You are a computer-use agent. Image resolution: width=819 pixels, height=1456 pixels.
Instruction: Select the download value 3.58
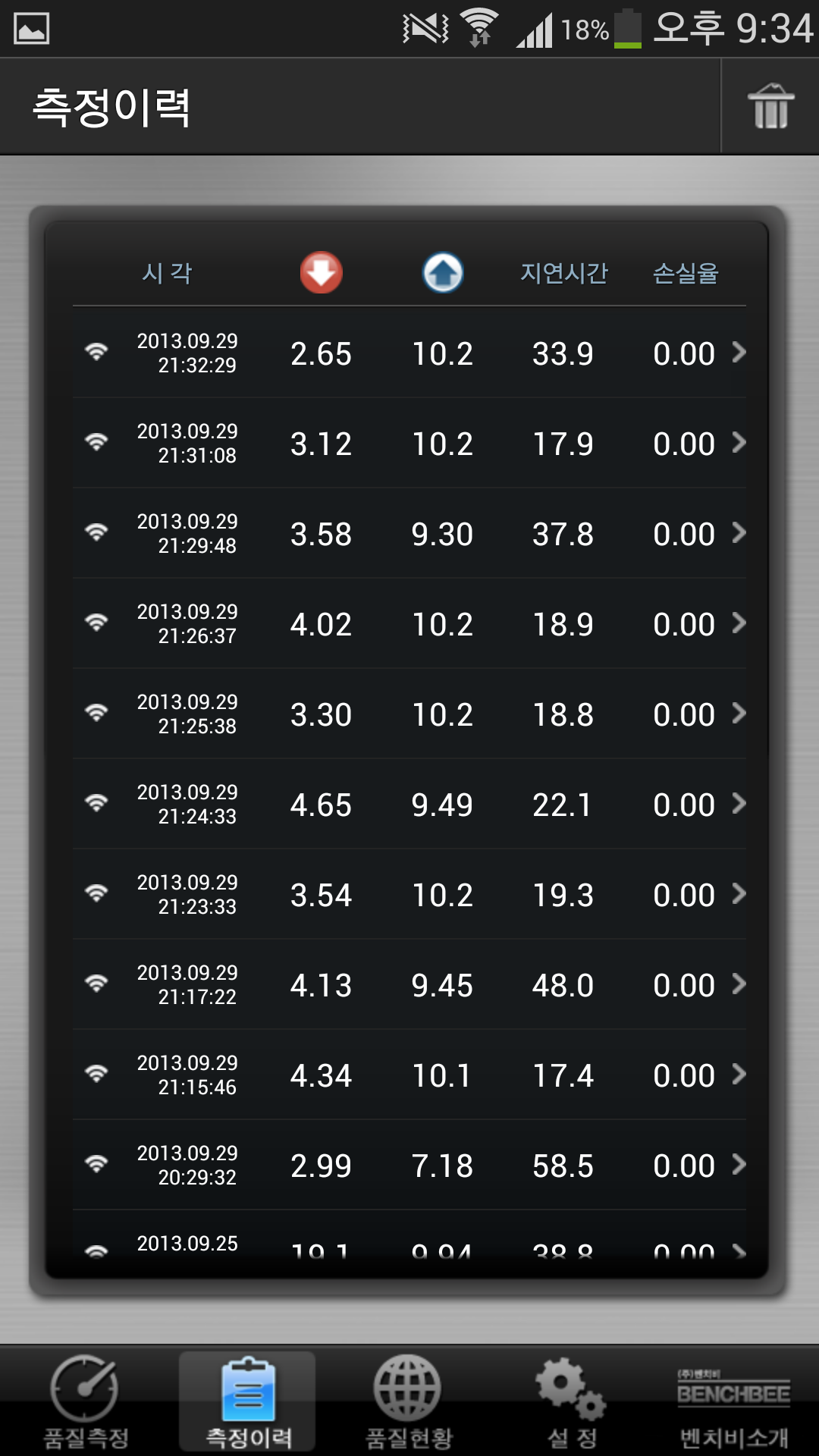(321, 534)
